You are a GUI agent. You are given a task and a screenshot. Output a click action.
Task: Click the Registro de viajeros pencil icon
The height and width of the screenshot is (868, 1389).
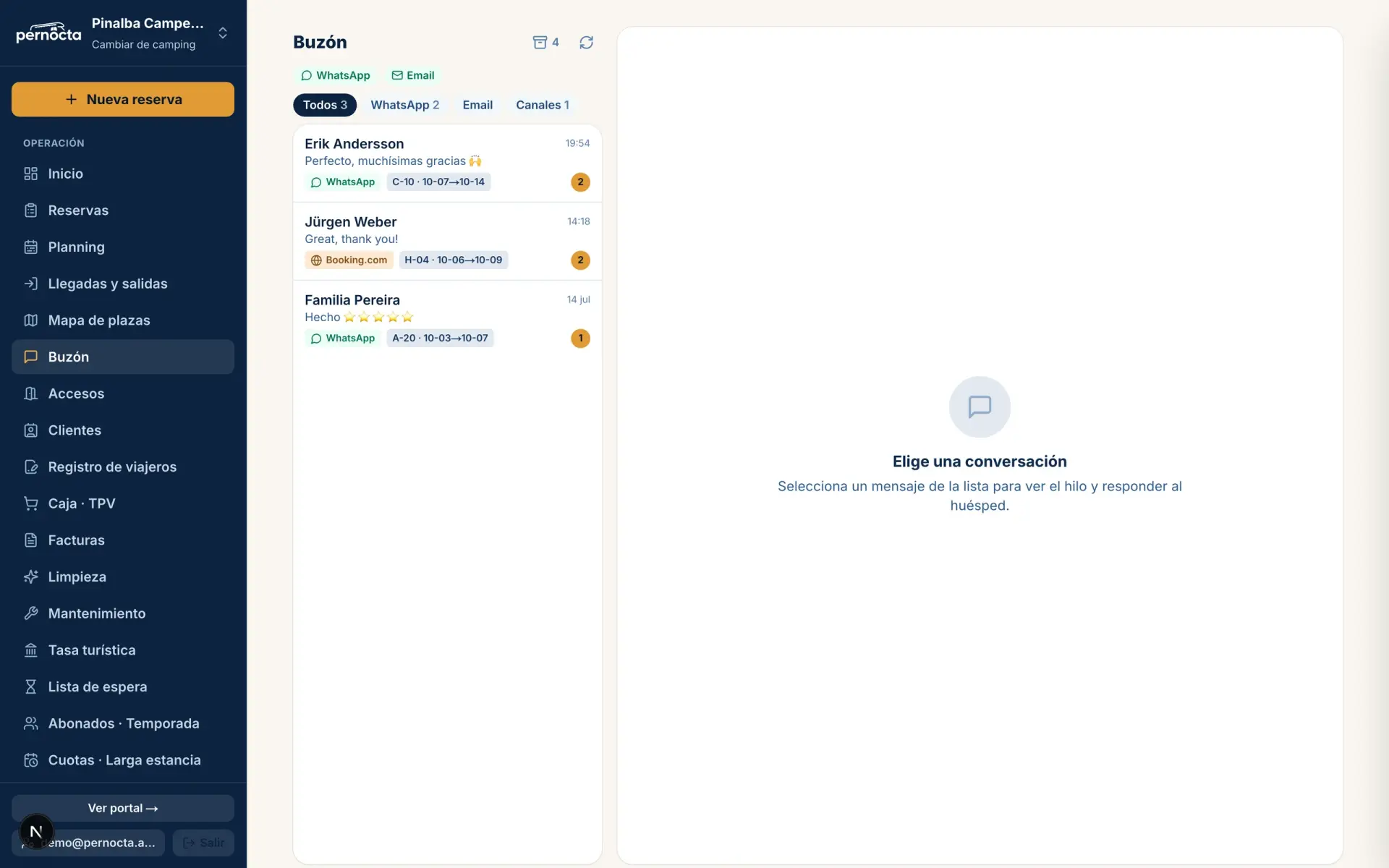[x=30, y=467]
